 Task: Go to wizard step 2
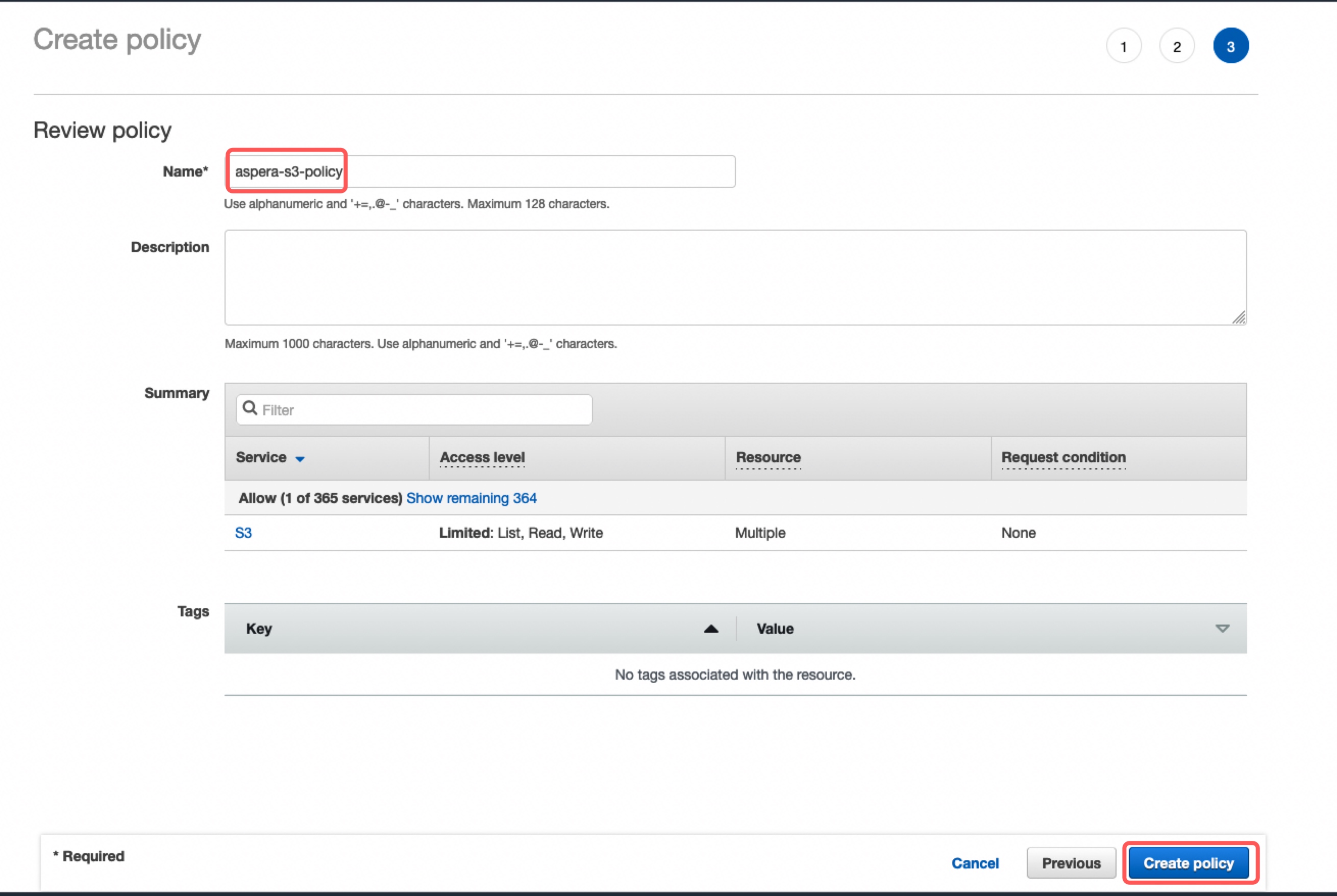(1177, 46)
